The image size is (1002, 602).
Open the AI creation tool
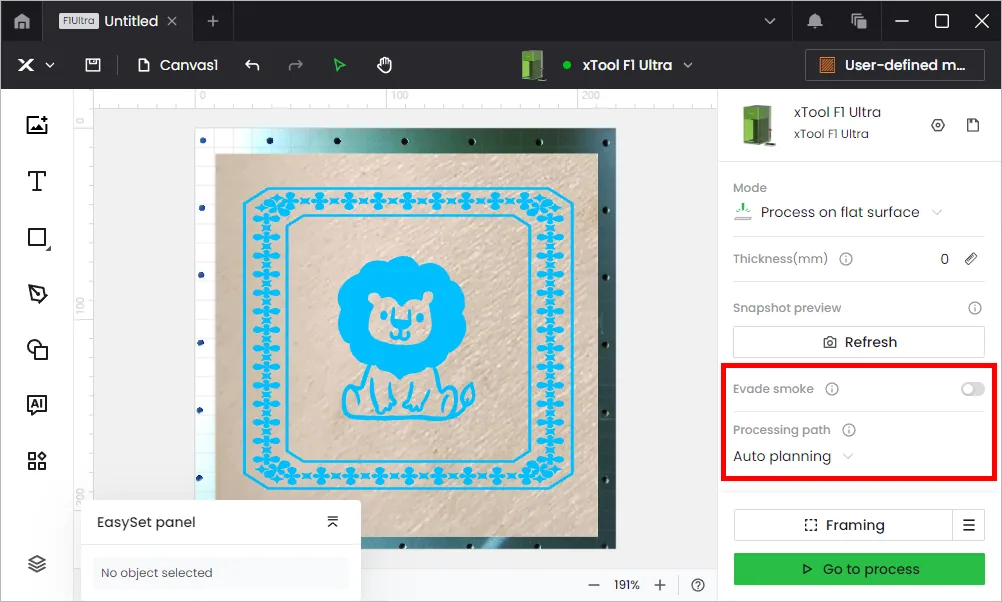click(x=37, y=405)
